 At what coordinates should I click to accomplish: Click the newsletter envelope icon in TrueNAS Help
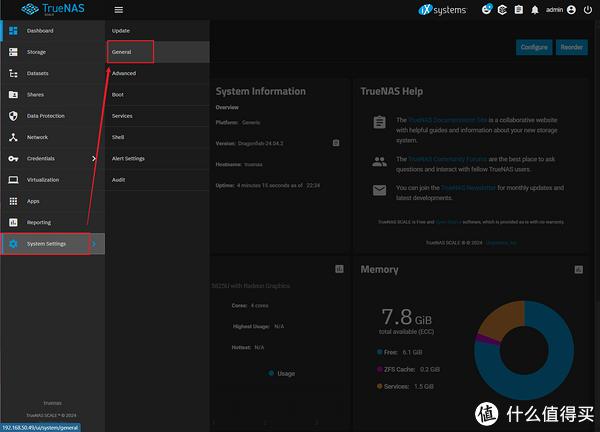[379, 190]
